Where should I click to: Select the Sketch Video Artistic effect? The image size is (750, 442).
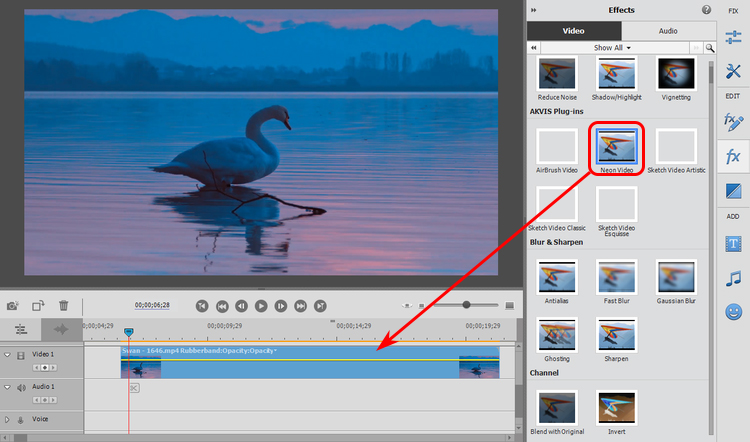[676, 148]
